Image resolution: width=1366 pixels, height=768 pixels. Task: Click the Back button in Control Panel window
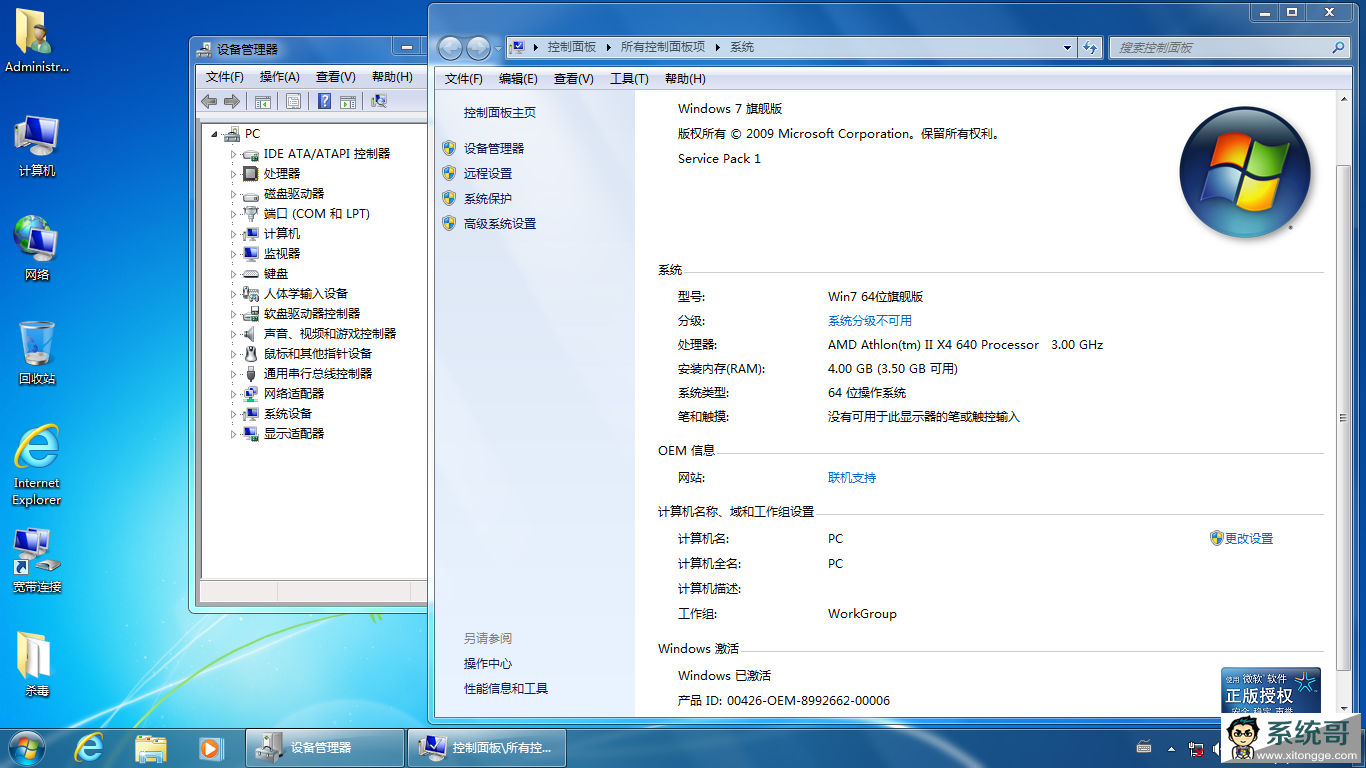pyautogui.click(x=450, y=47)
